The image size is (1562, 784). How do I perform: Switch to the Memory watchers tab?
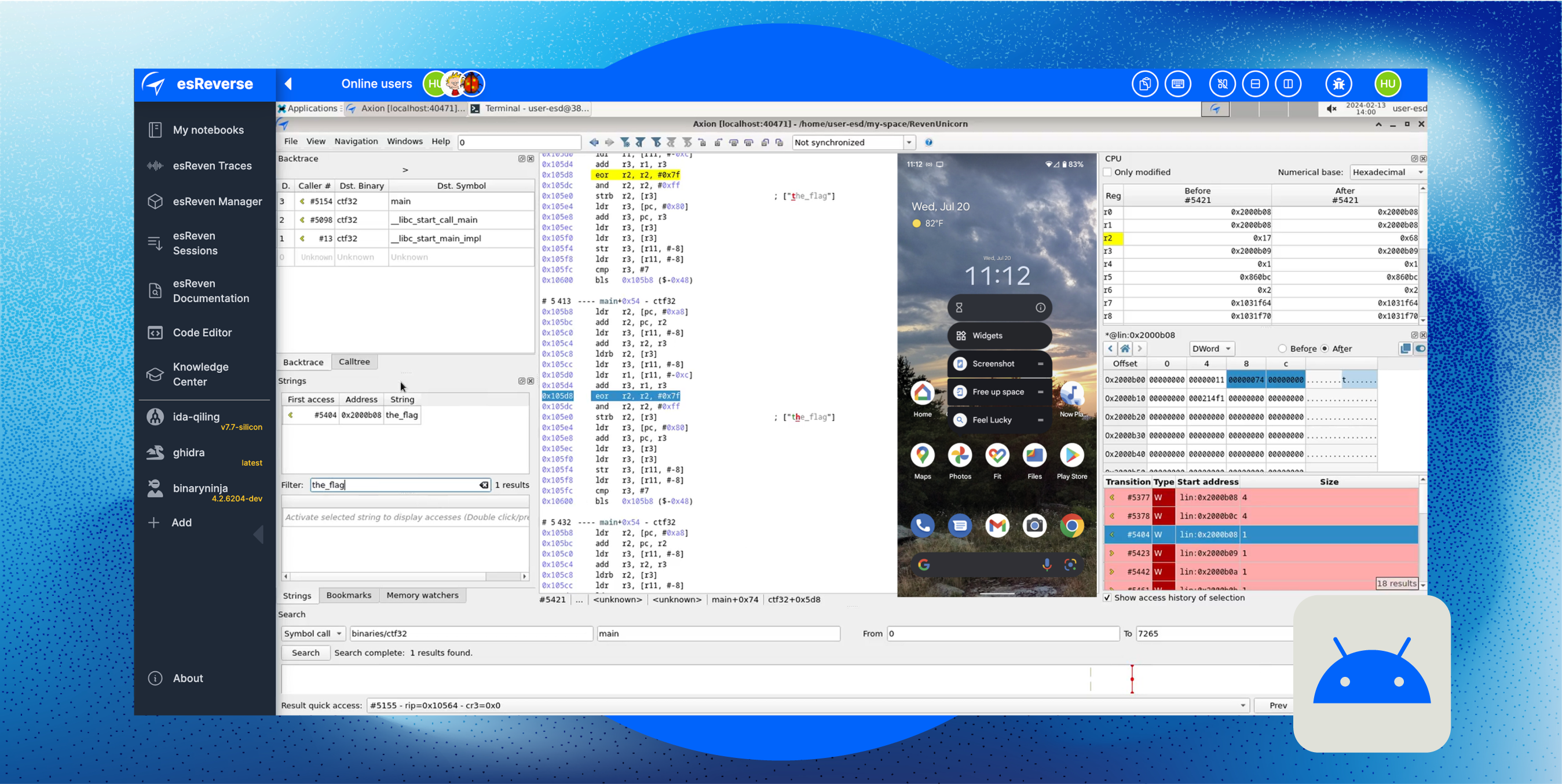coord(423,595)
